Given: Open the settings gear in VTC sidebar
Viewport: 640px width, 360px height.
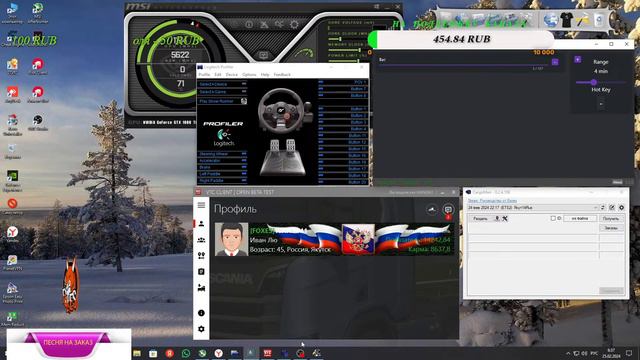Looking at the screenshot, I should coord(201,329).
